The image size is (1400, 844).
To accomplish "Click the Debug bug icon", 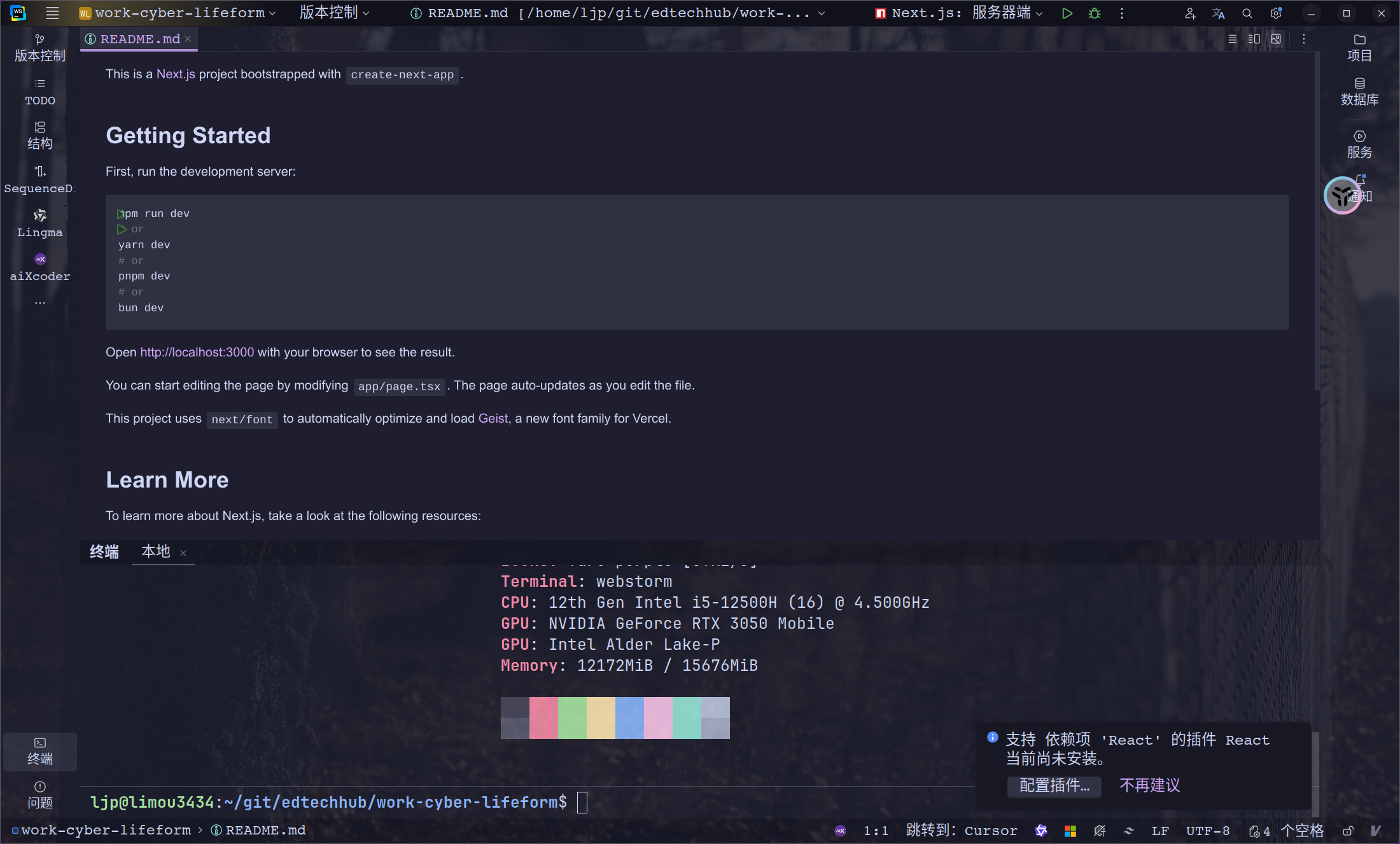I will click(1095, 13).
